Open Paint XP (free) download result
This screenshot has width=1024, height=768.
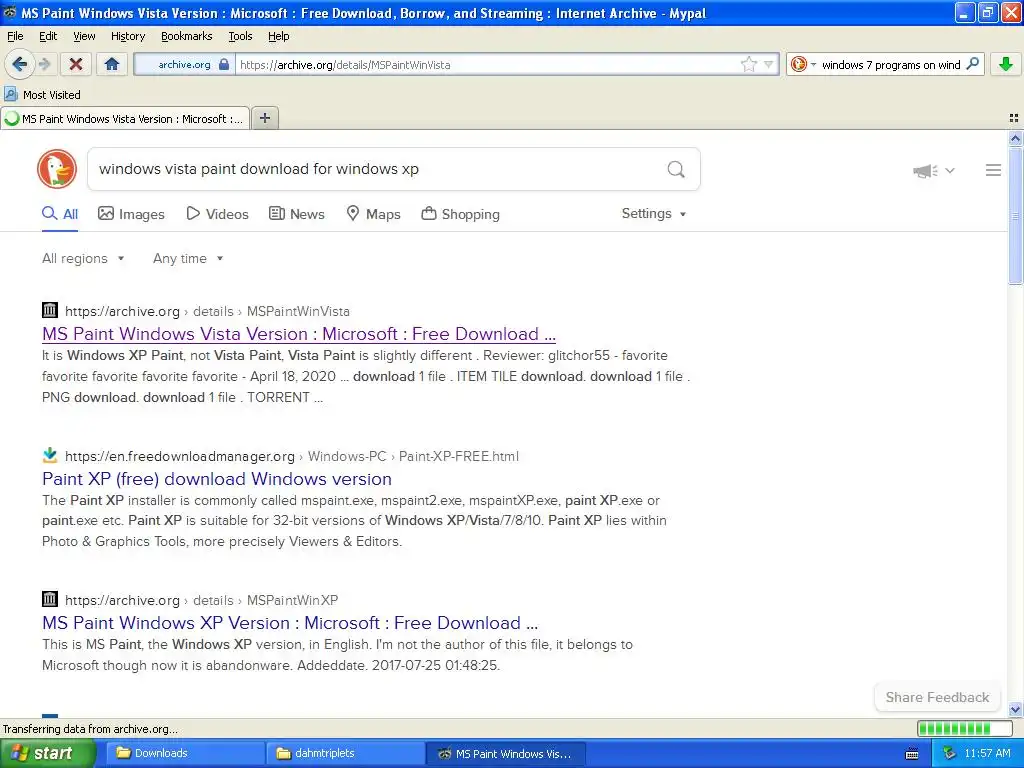point(217,479)
